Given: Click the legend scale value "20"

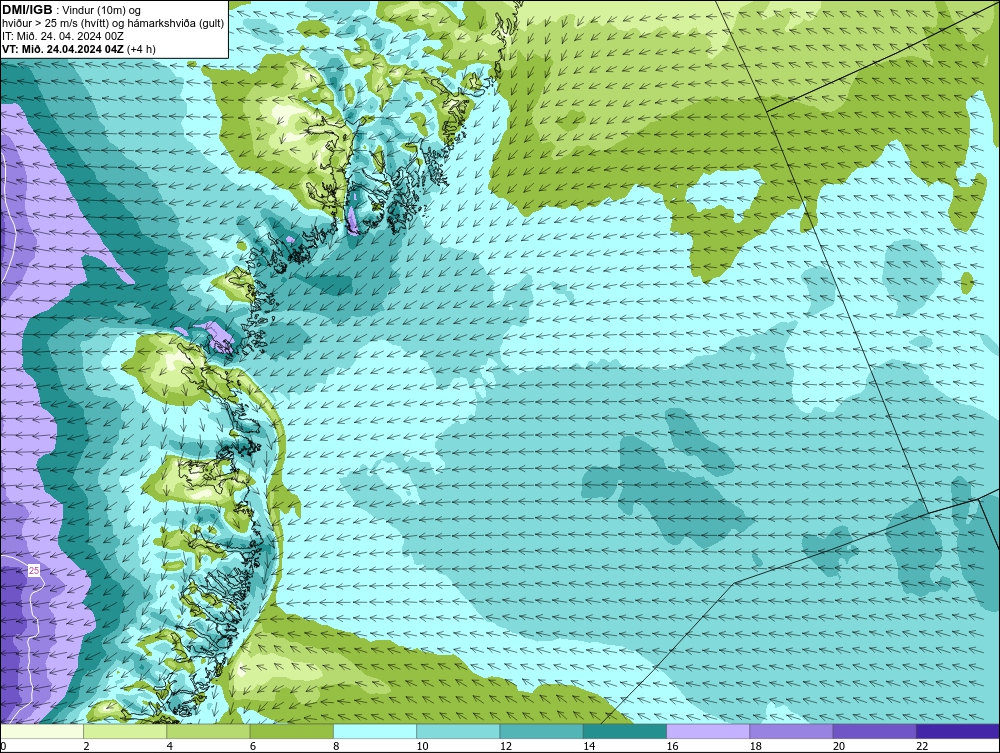Looking at the screenshot, I should point(839,747).
